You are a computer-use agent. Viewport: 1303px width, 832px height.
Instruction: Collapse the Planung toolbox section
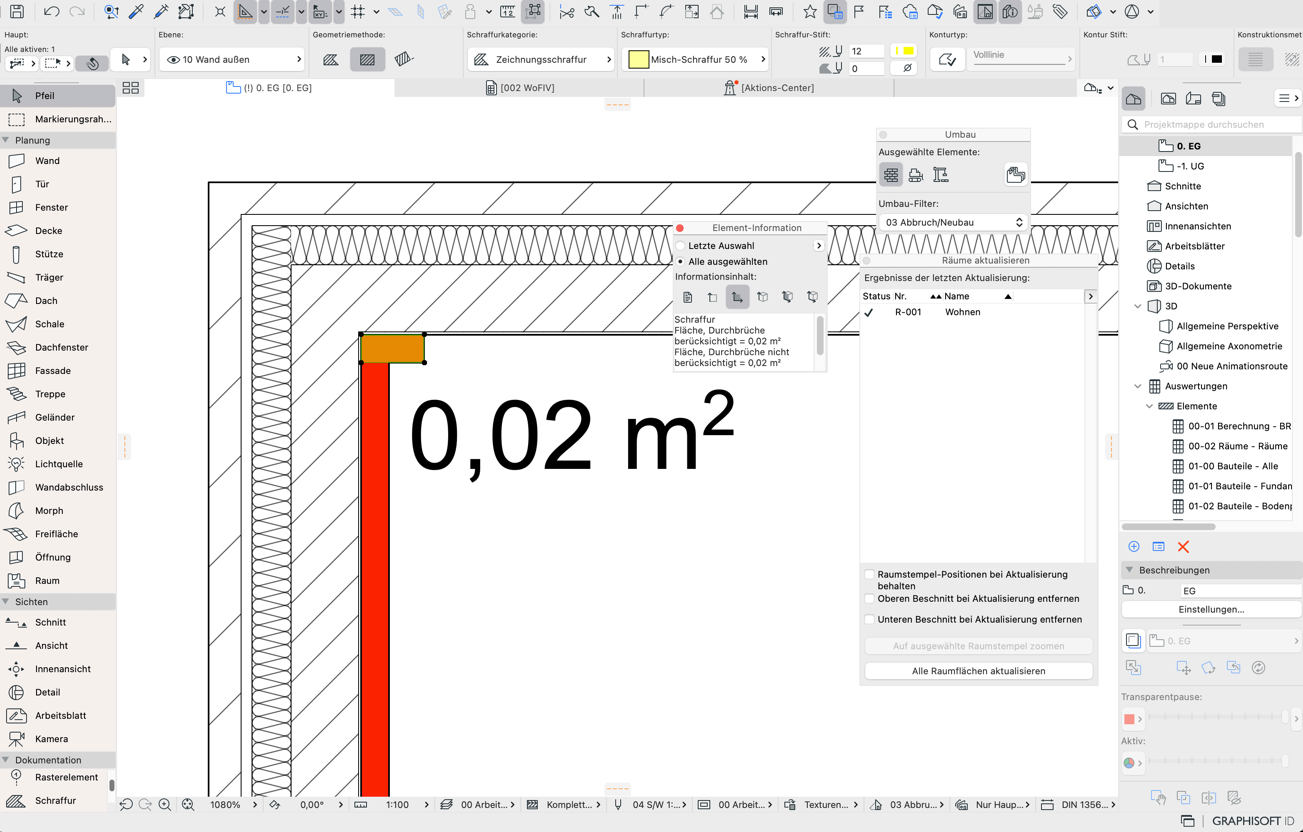click(6, 141)
